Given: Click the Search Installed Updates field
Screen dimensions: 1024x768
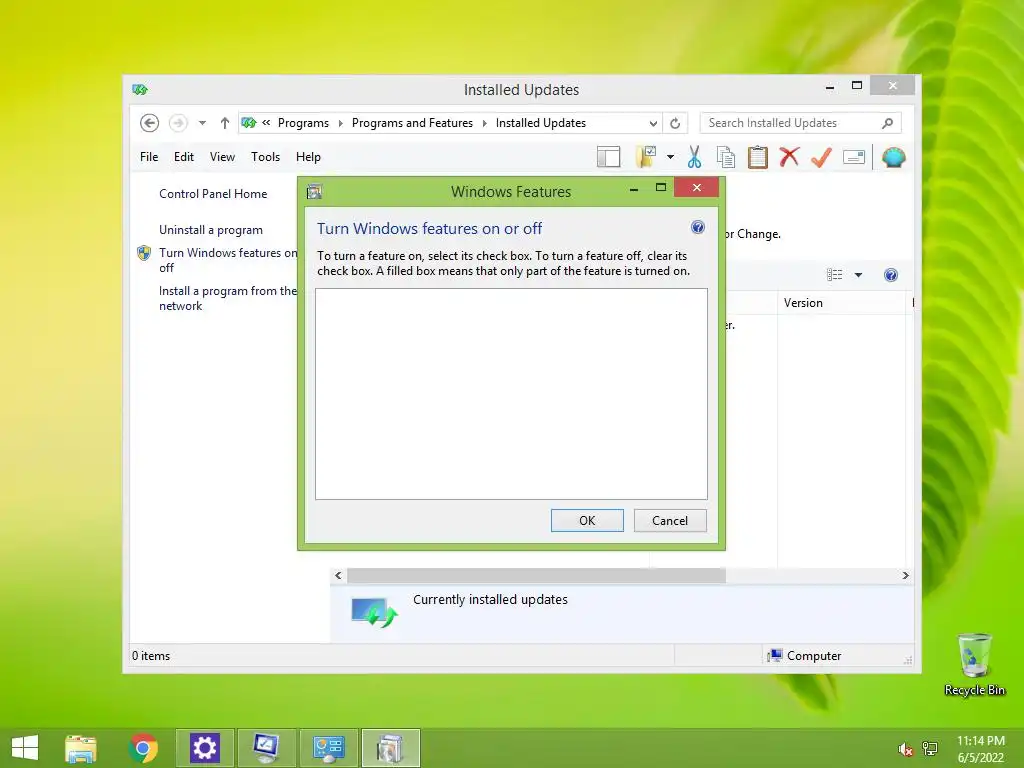Looking at the screenshot, I should coord(800,123).
